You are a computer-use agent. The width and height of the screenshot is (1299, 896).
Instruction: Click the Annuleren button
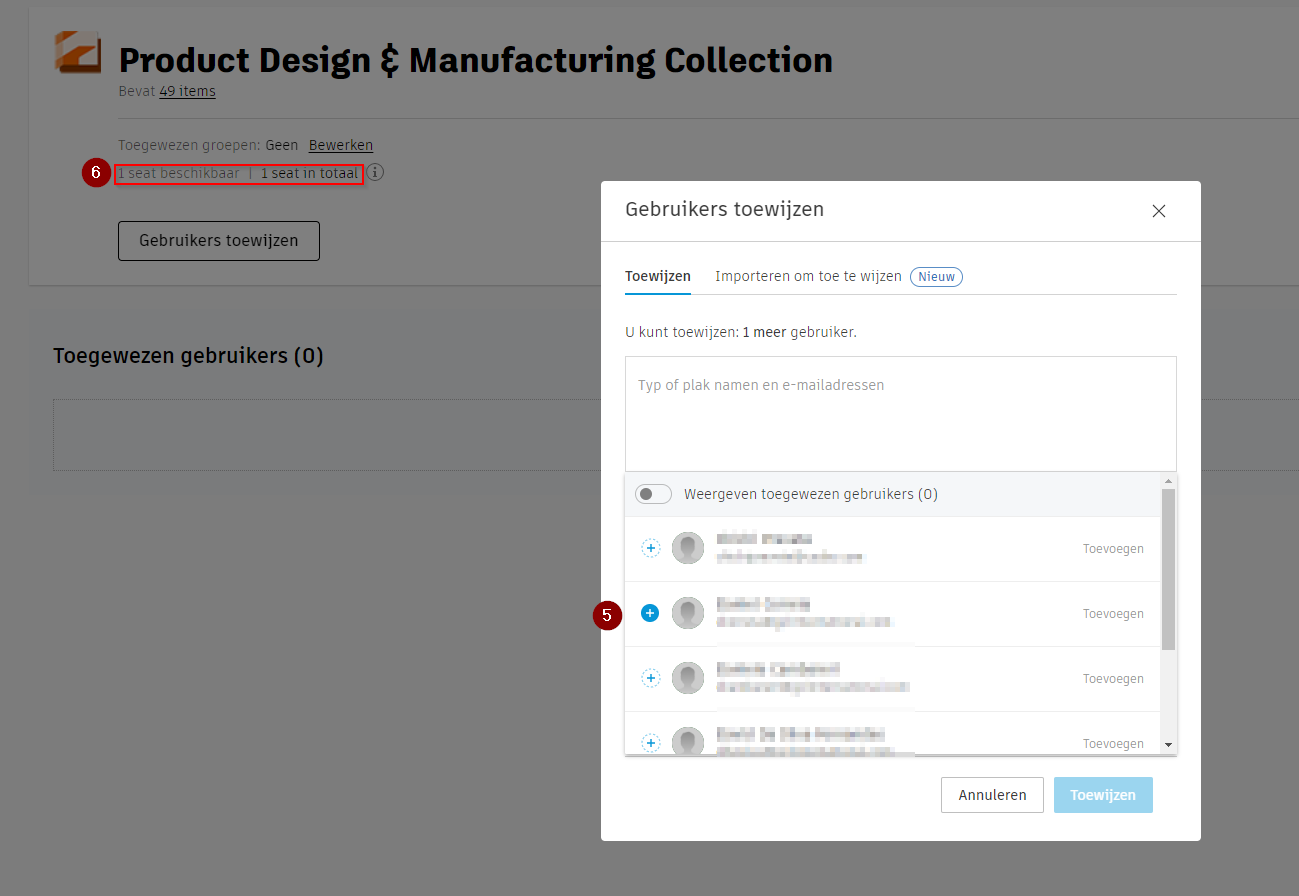click(992, 795)
